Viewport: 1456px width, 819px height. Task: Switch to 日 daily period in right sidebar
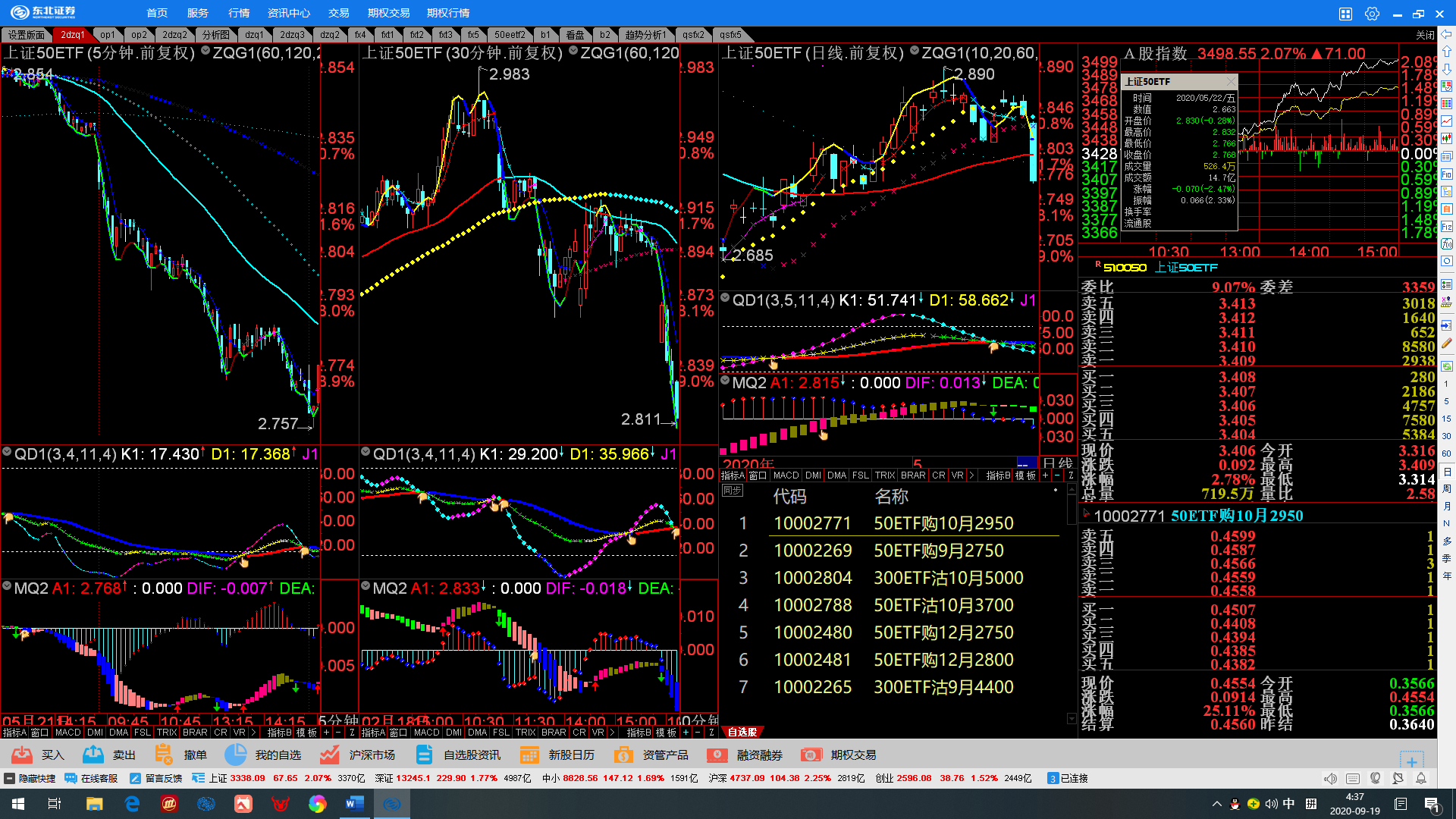tap(1447, 472)
